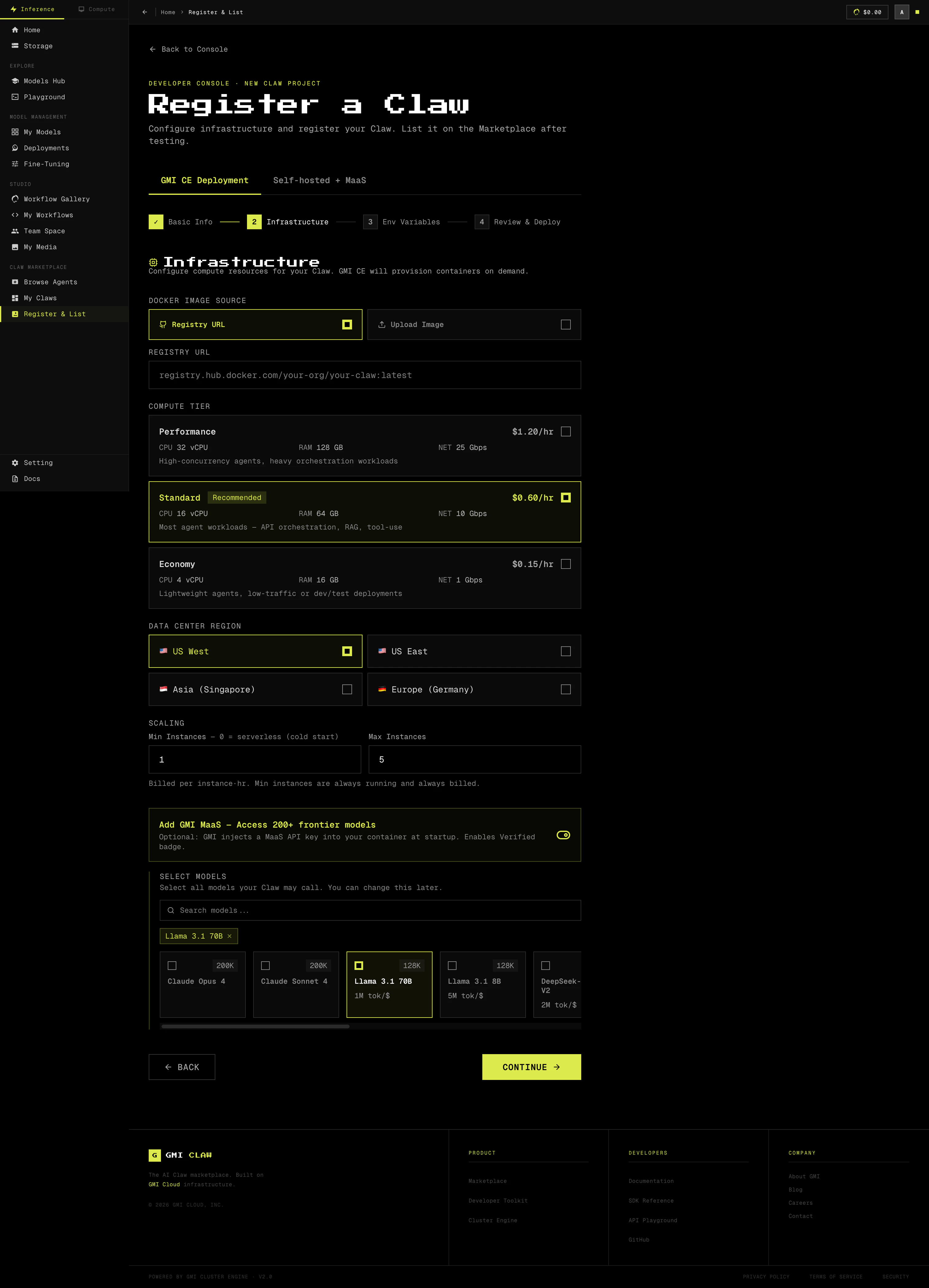The image size is (929, 1288).
Task: Open Team Space in sidebar
Action: (x=44, y=231)
